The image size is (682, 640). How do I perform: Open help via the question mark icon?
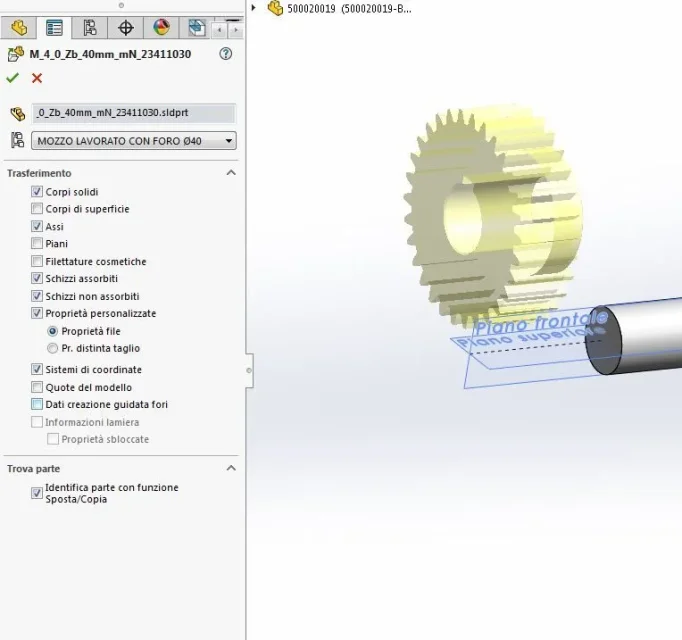click(226, 54)
